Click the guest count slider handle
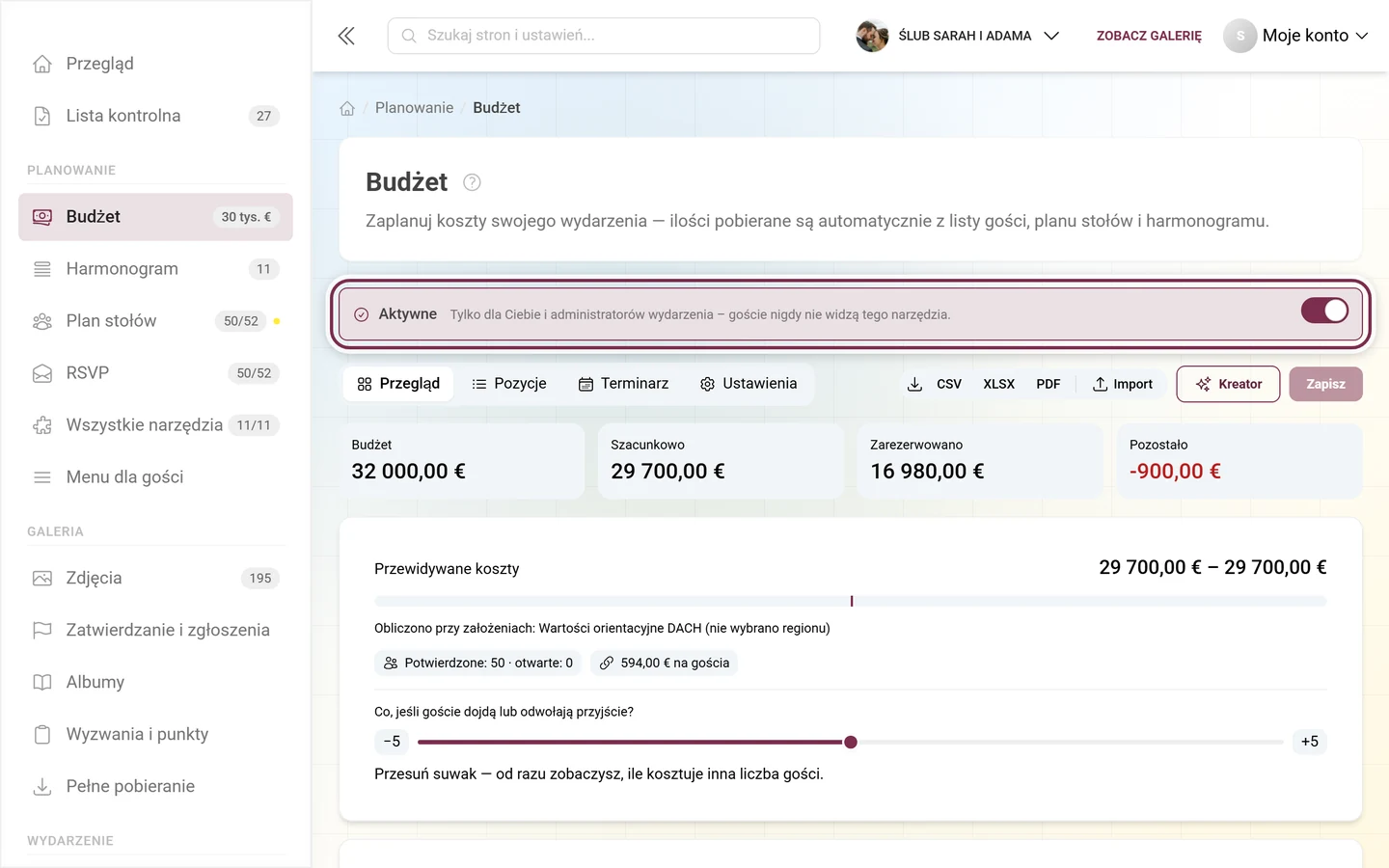1389x868 pixels. (x=851, y=742)
